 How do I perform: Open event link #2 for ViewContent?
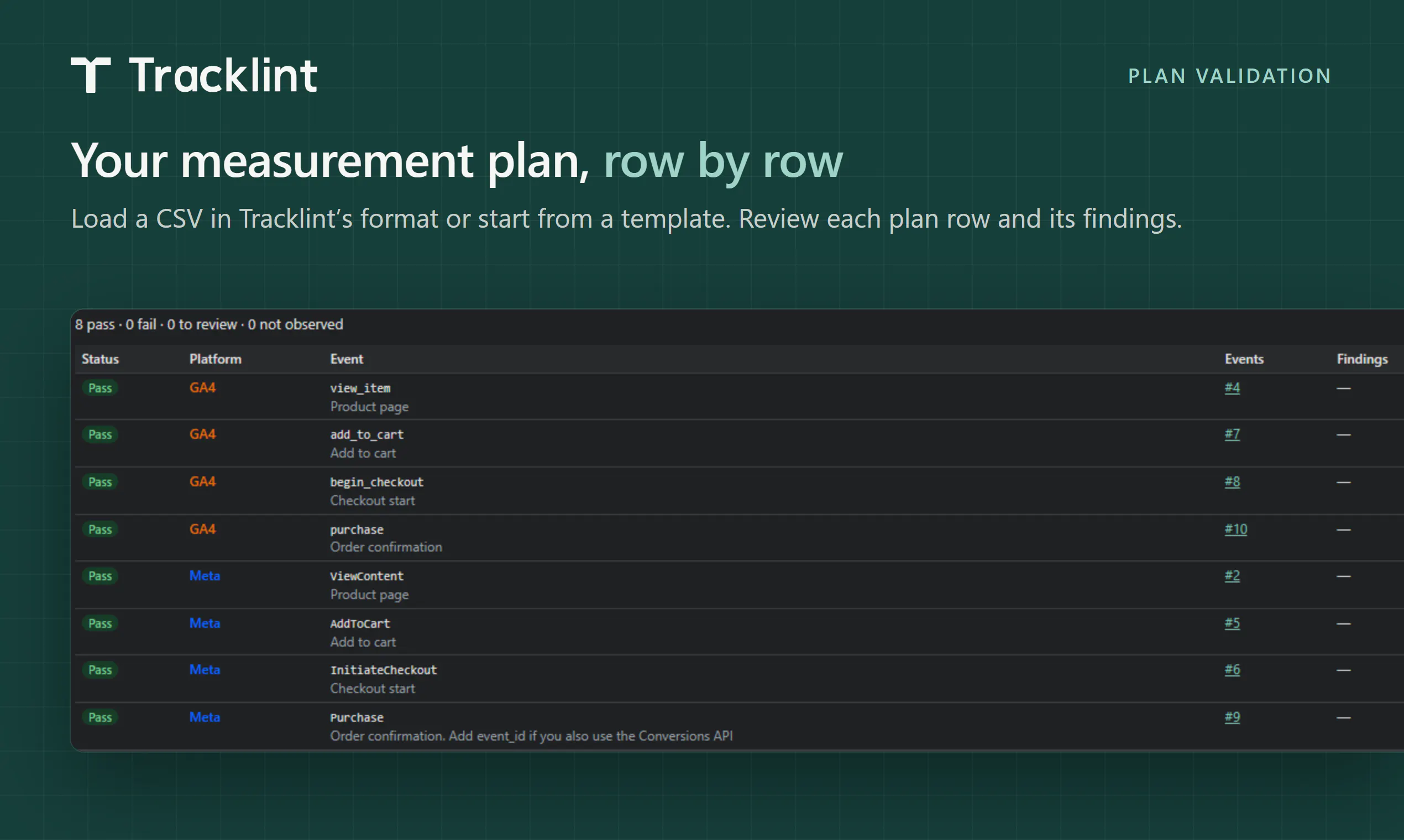(x=1232, y=576)
